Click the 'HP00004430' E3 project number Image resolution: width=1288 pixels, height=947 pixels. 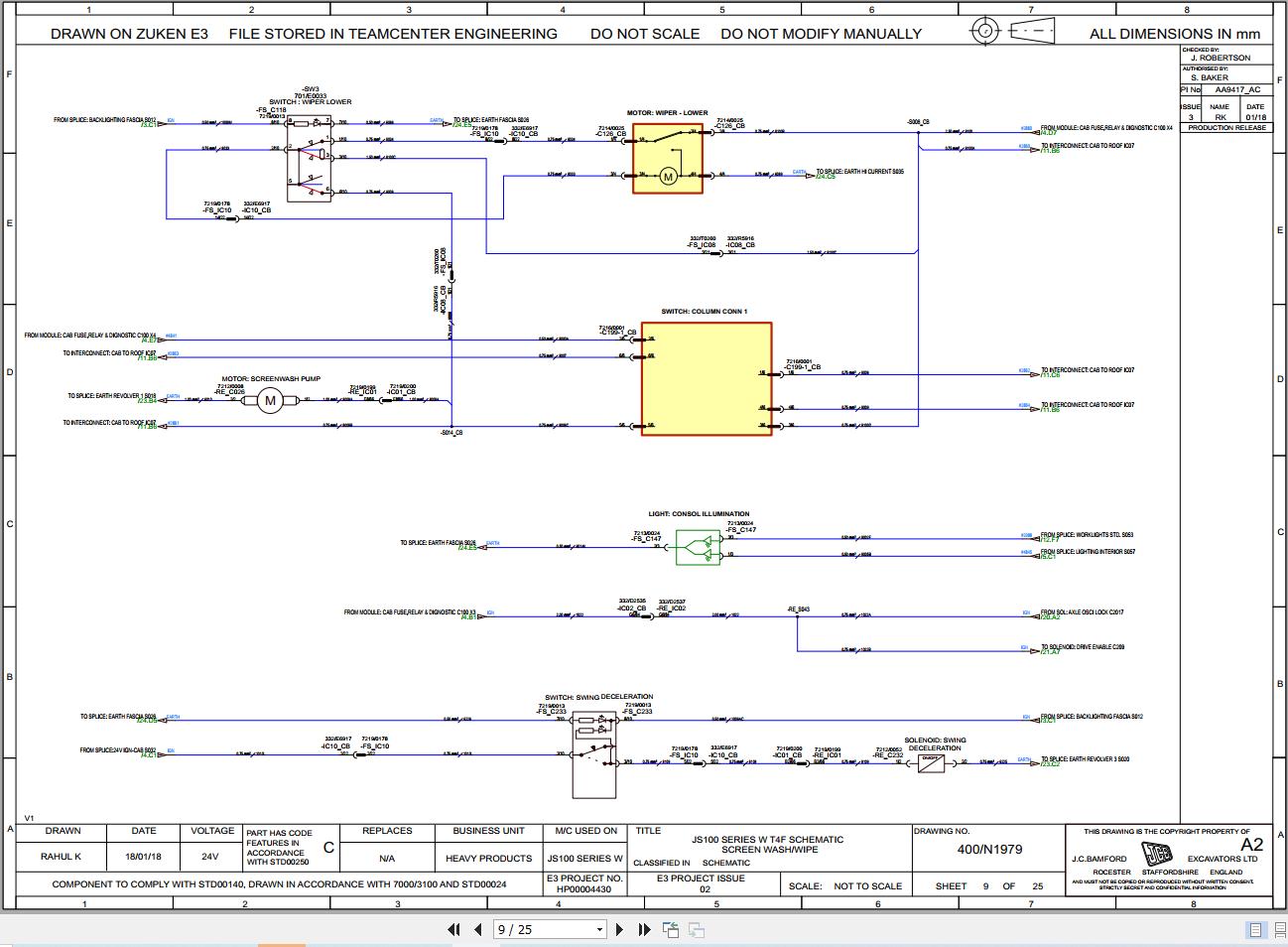584,889
